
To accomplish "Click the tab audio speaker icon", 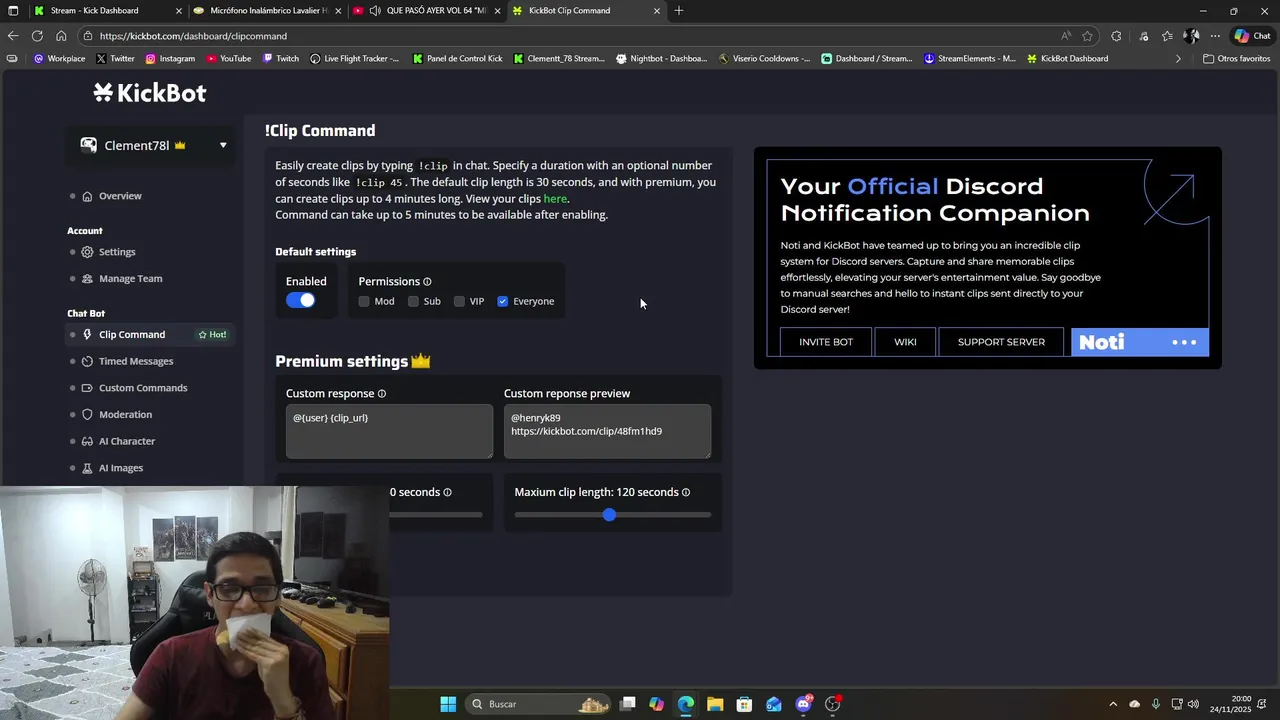I will click(375, 11).
